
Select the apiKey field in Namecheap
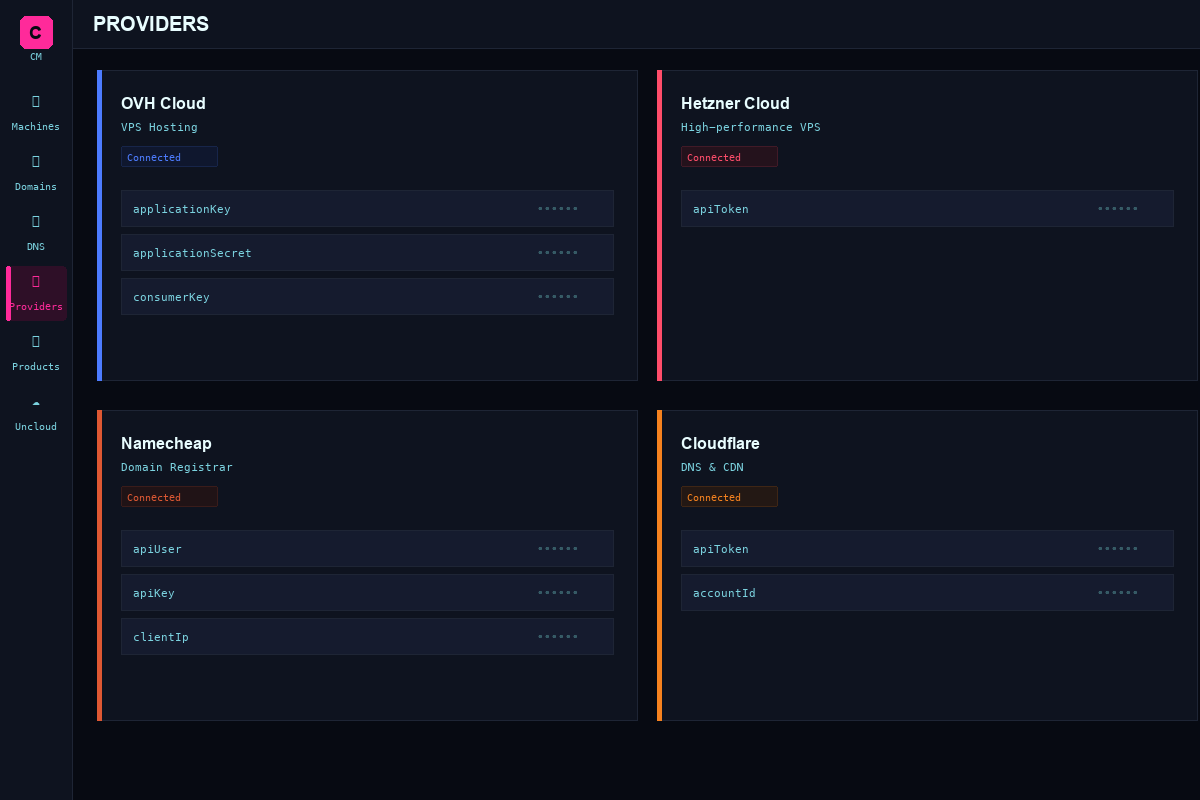(367, 593)
